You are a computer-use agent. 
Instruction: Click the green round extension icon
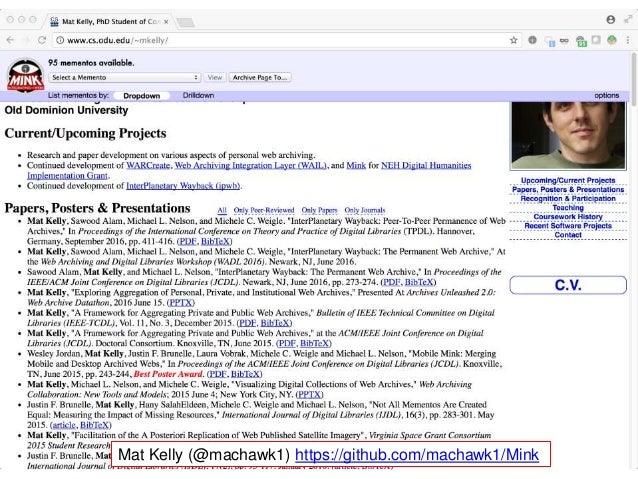click(x=612, y=40)
